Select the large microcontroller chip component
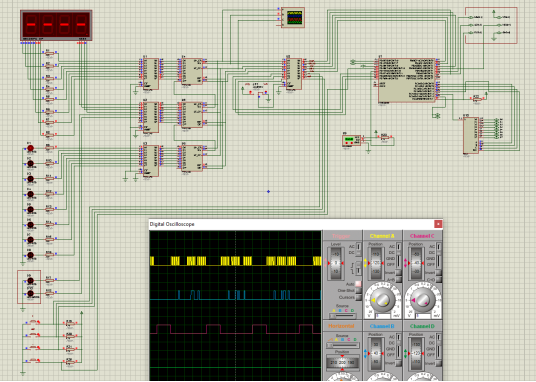Viewport: 536px width, 382px height. click(407, 80)
